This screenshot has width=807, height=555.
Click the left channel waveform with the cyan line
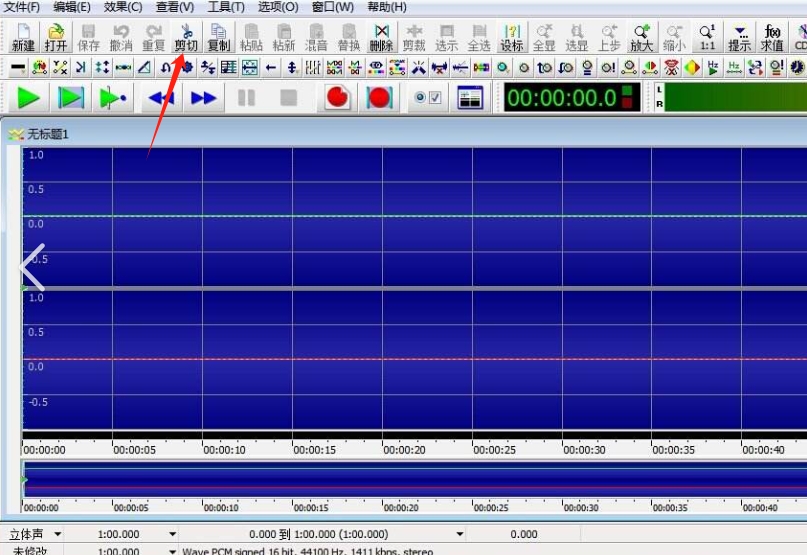click(414, 216)
